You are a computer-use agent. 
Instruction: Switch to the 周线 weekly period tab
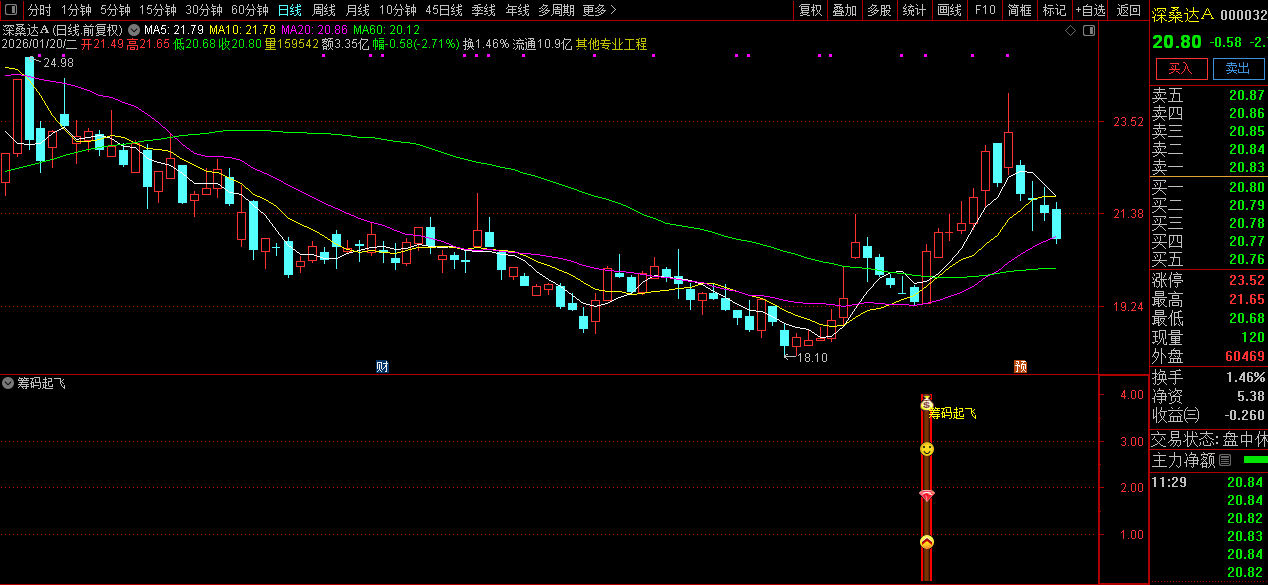(x=323, y=10)
